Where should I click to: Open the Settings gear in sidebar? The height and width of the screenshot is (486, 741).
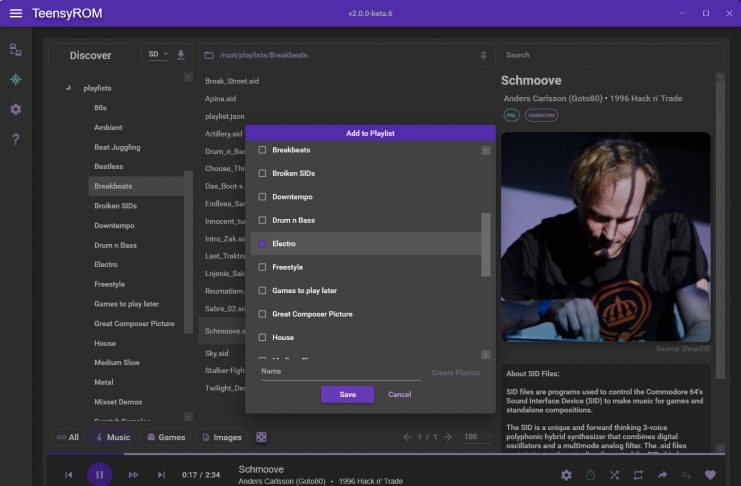(x=16, y=109)
